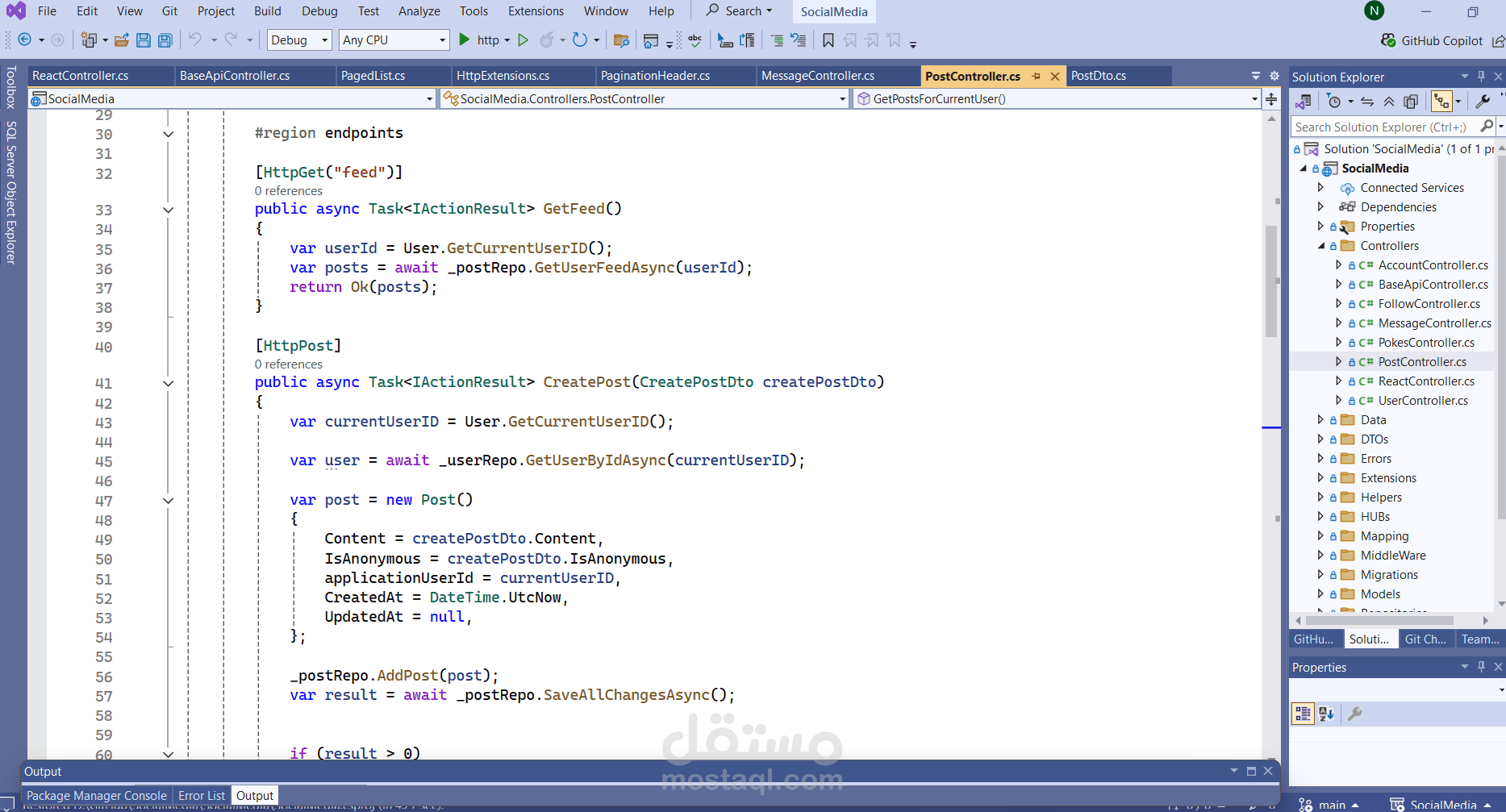1506x812 pixels.
Task: Click the Solution Explorer horizontal scrollbar
Action: 1380,620
